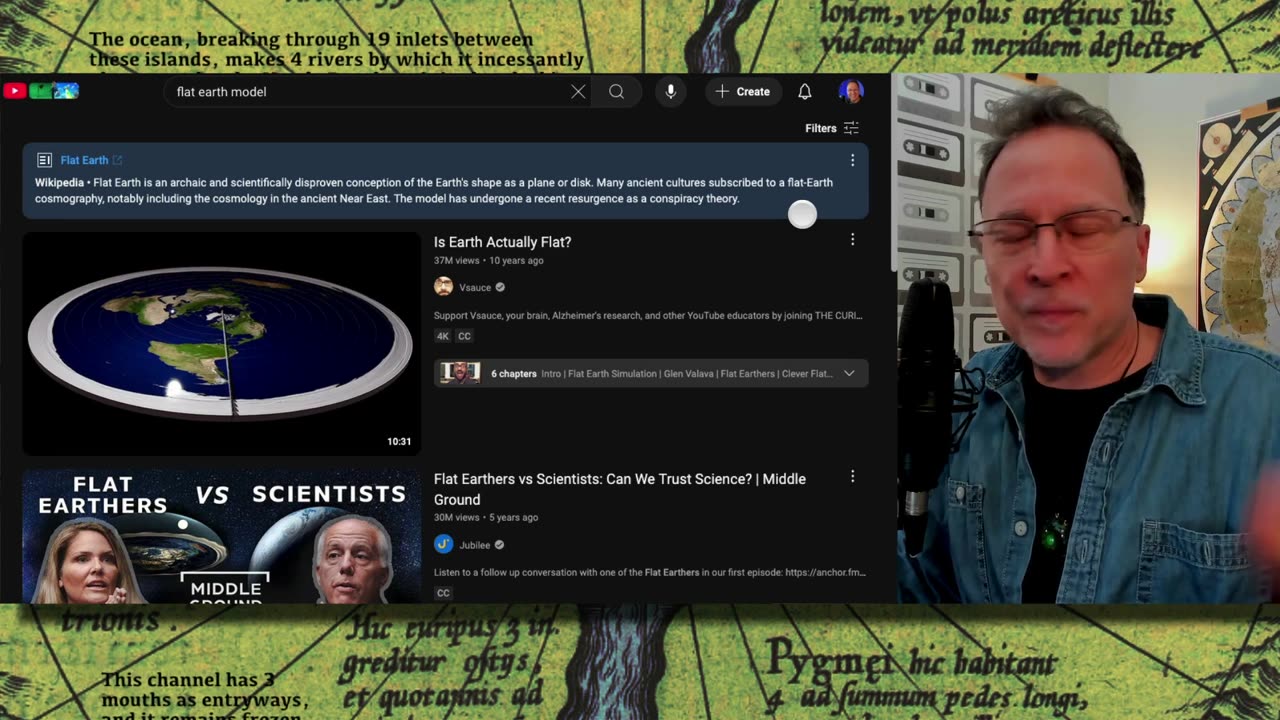Open the Create button
The image size is (1280, 720).
743,92
